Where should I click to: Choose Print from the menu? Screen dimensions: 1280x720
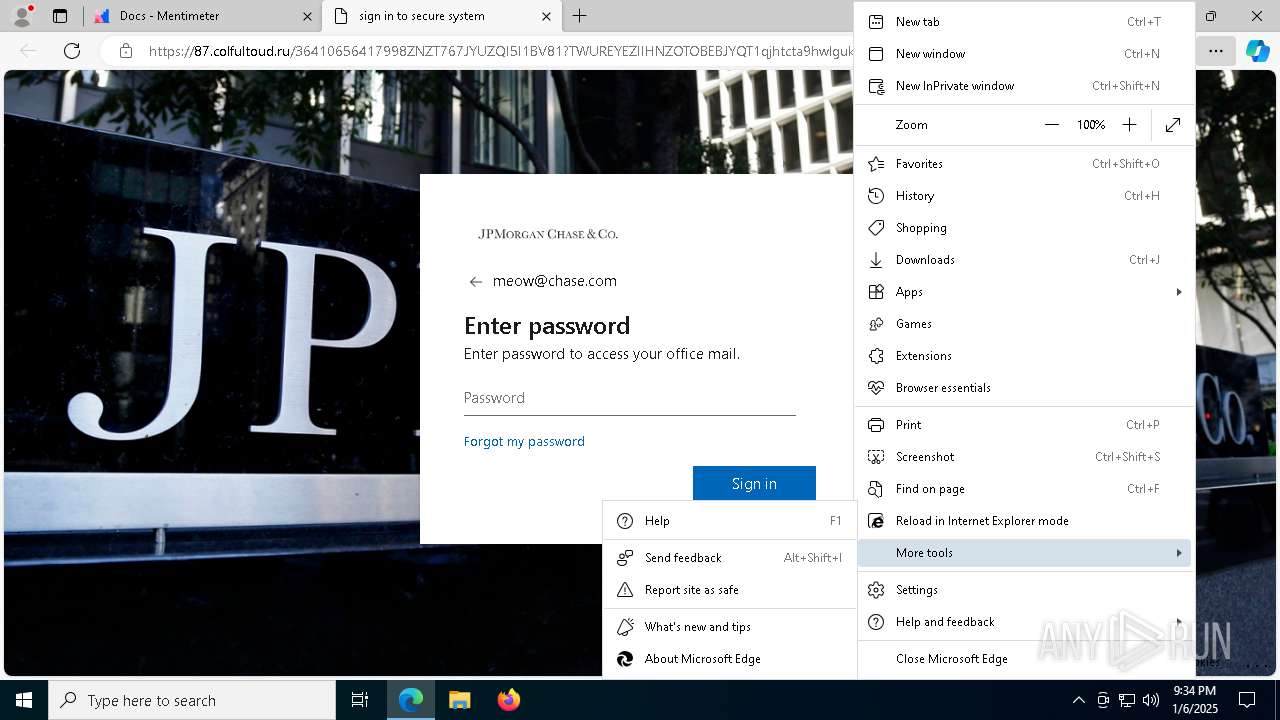coord(1025,425)
